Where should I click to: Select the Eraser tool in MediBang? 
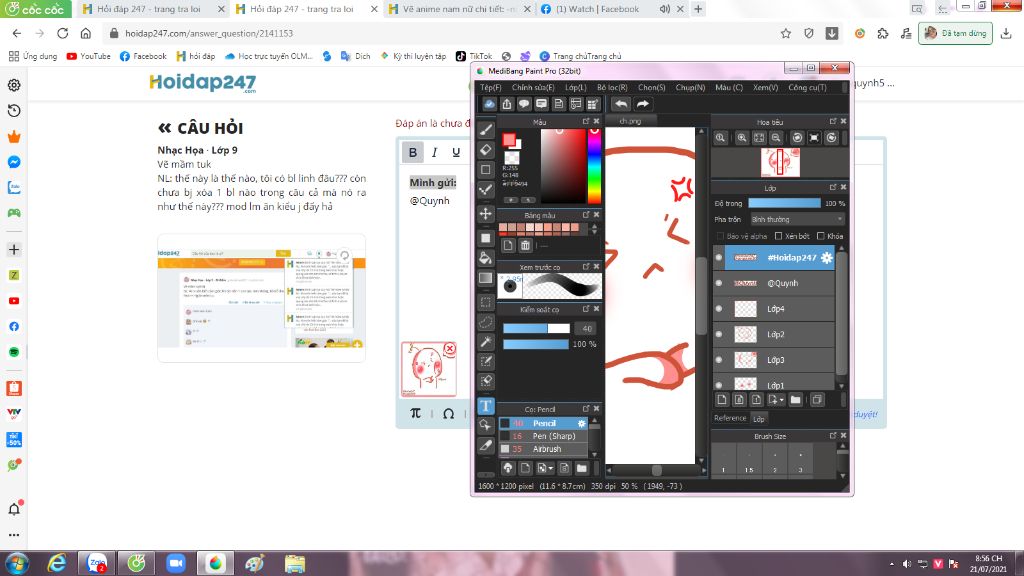[x=486, y=150]
